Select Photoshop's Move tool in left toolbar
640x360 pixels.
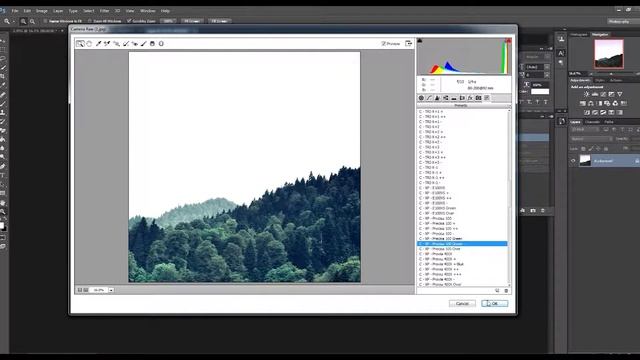pos(3,41)
